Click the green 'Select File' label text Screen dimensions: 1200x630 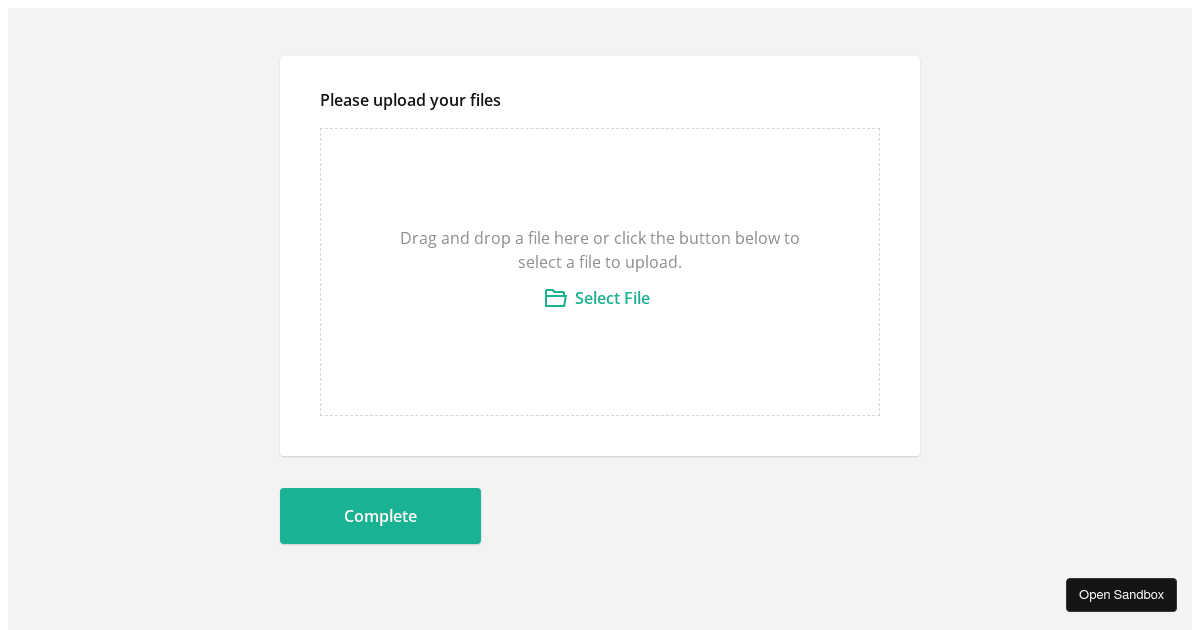click(x=612, y=298)
